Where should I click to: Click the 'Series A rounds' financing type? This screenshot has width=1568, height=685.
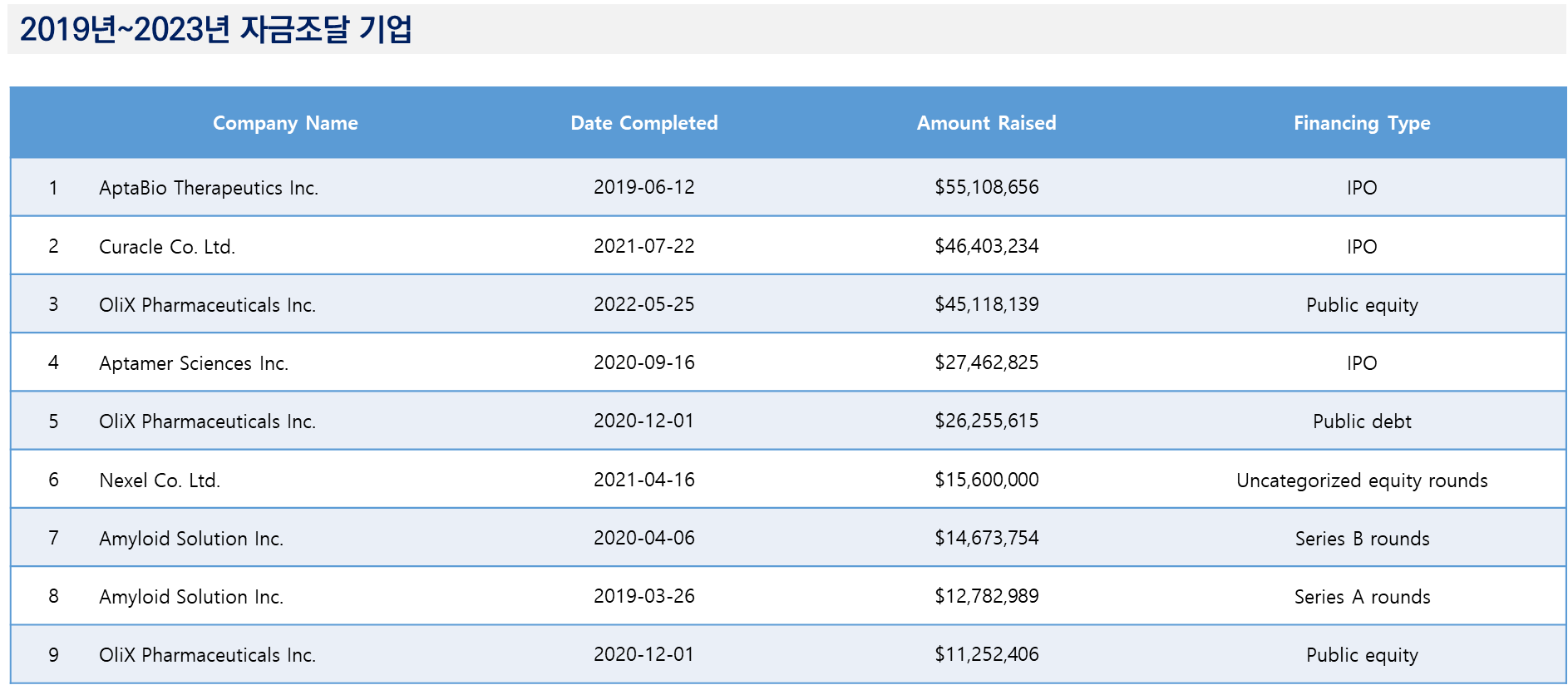click(1362, 597)
